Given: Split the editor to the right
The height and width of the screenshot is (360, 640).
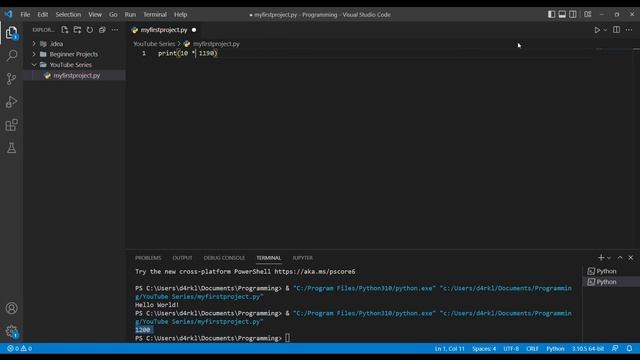Looking at the screenshot, I should [x=616, y=30].
